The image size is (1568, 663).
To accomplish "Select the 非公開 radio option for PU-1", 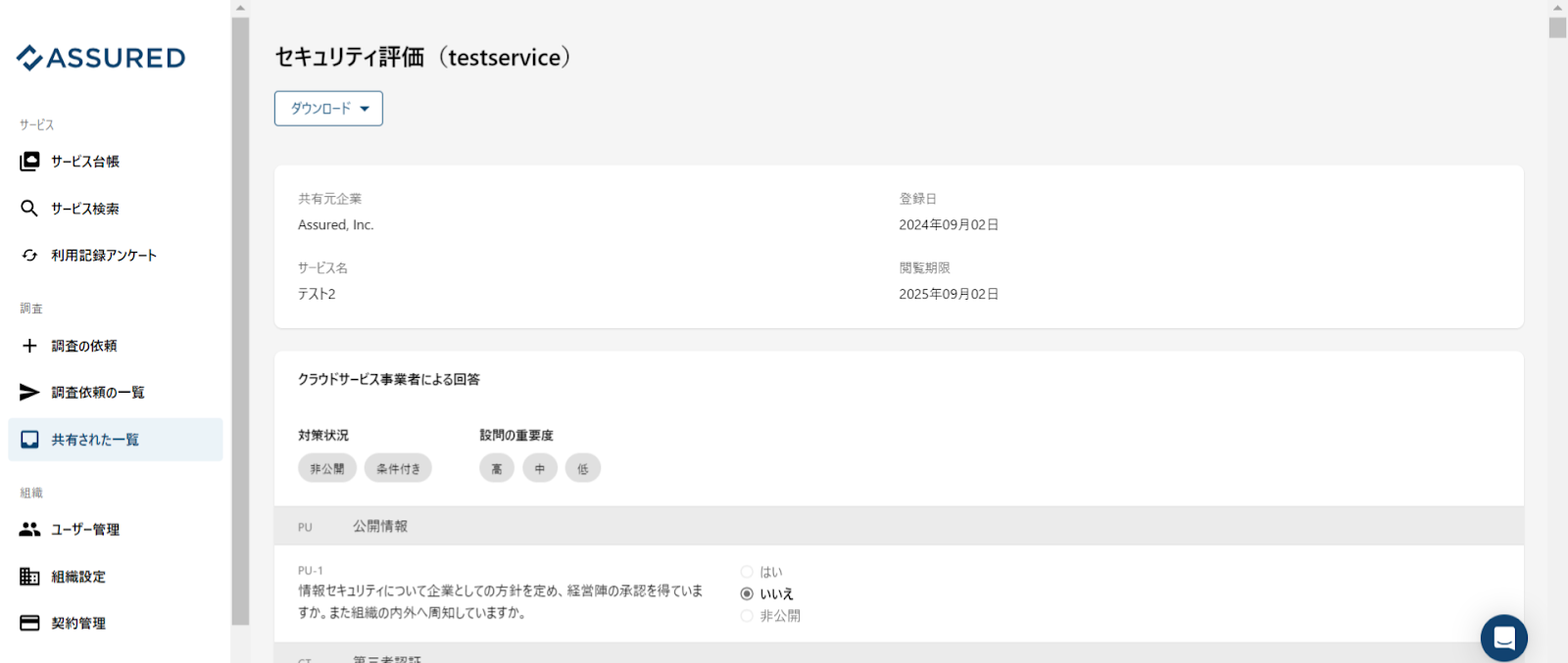I will coord(747,616).
